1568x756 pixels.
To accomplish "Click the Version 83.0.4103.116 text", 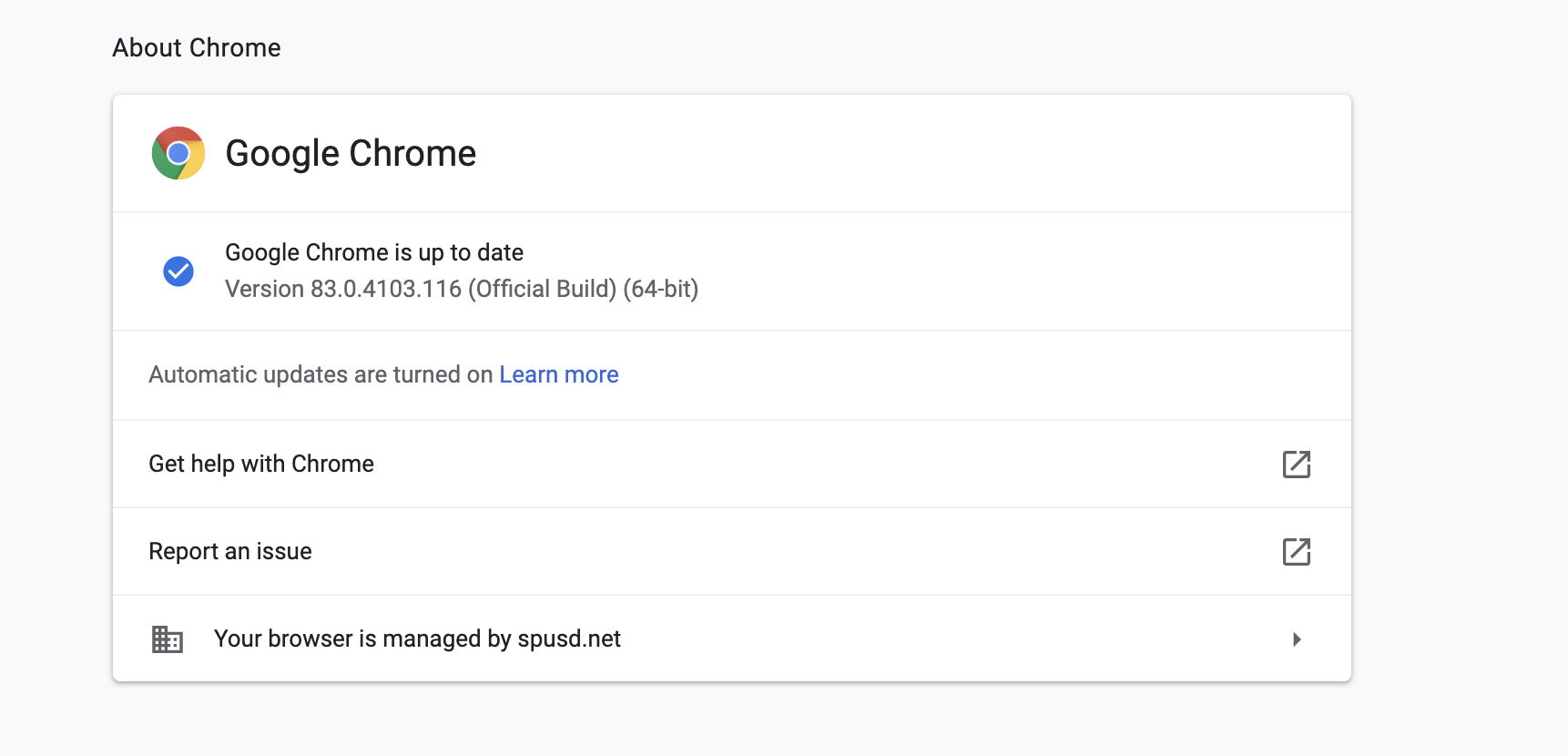I will [462, 289].
